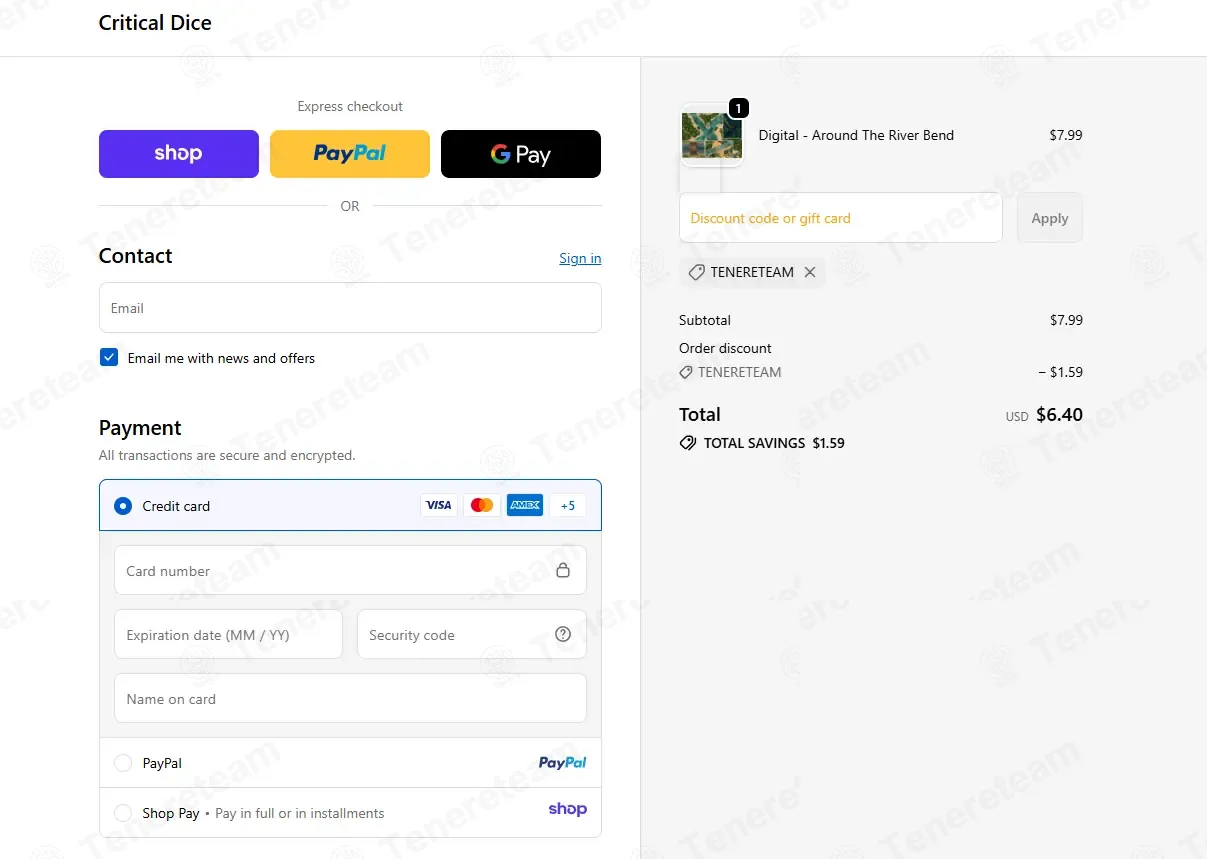Click the American Express card icon
The width and height of the screenshot is (1207, 859).
525,505
